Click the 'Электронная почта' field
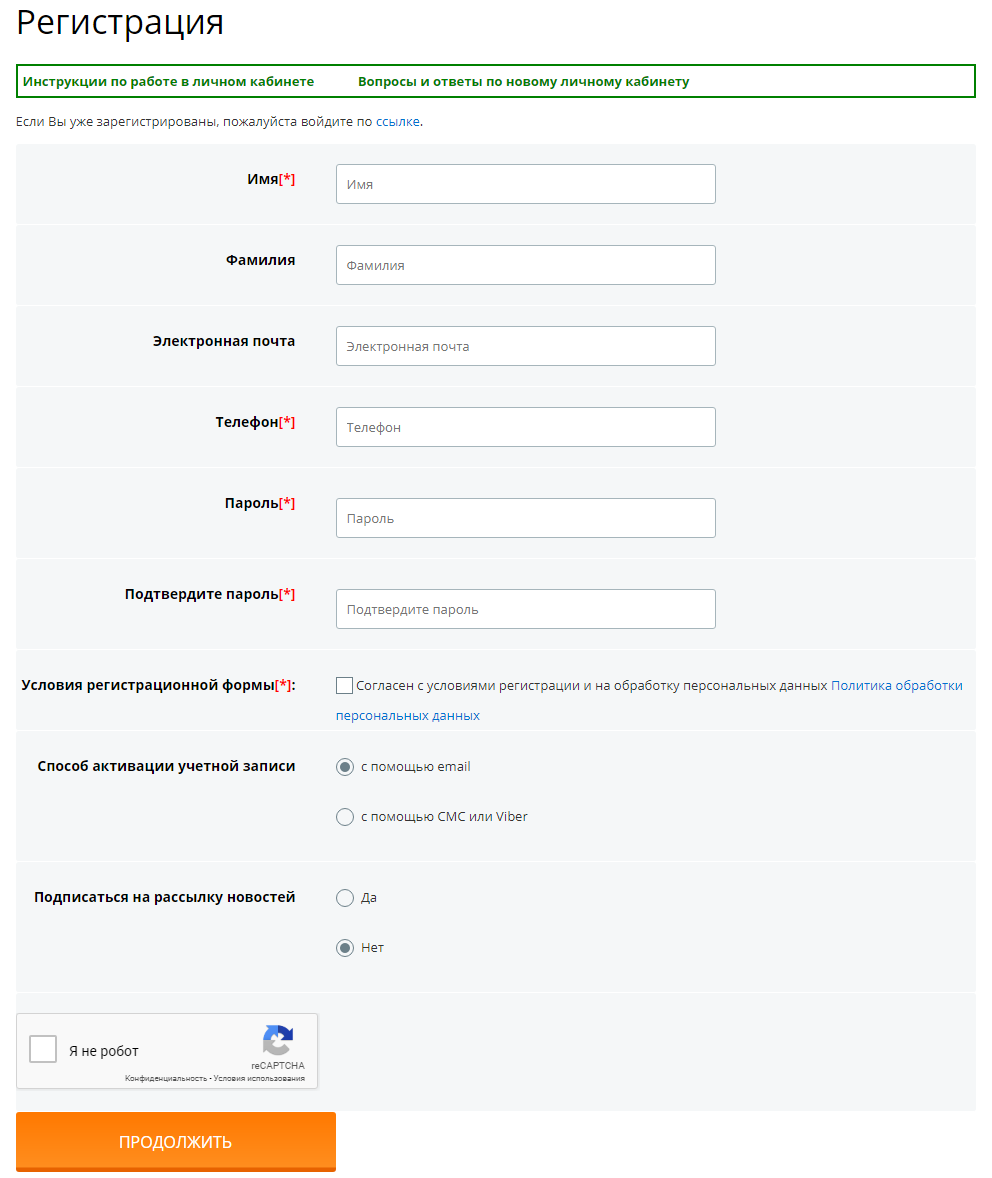This screenshot has height=1178, width=992. click(x=525, y=346)
